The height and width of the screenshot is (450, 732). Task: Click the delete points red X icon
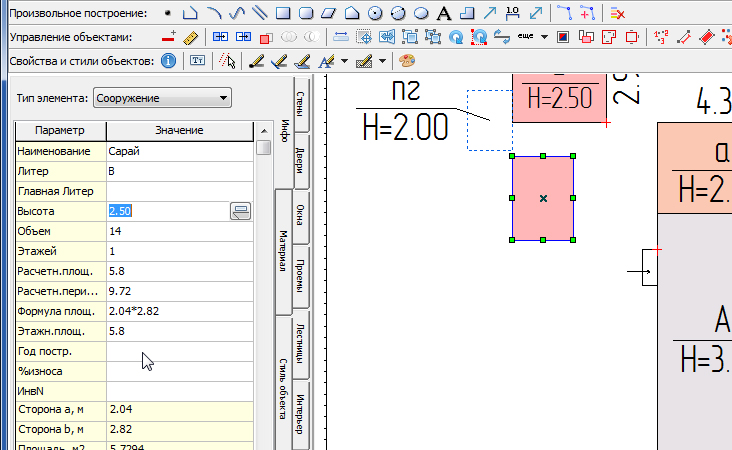click(618, 13)
